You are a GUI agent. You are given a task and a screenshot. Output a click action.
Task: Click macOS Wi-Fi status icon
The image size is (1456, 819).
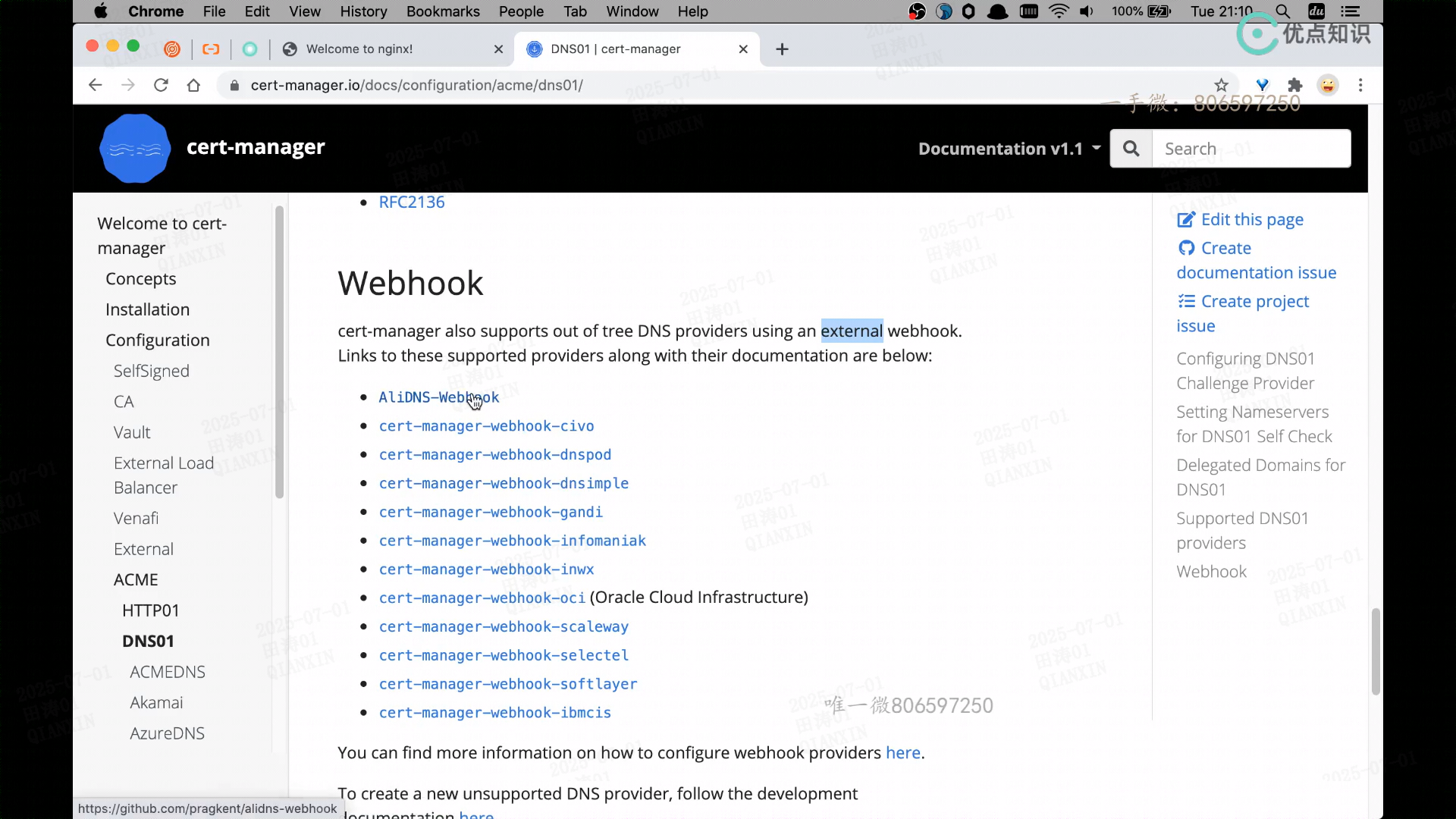click(1059, 11)
